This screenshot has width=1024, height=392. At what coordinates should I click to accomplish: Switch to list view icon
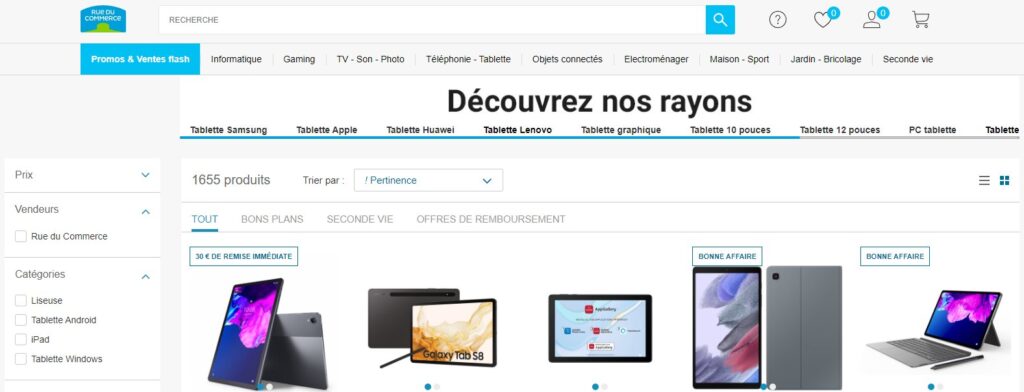click(x=984, y=180)
